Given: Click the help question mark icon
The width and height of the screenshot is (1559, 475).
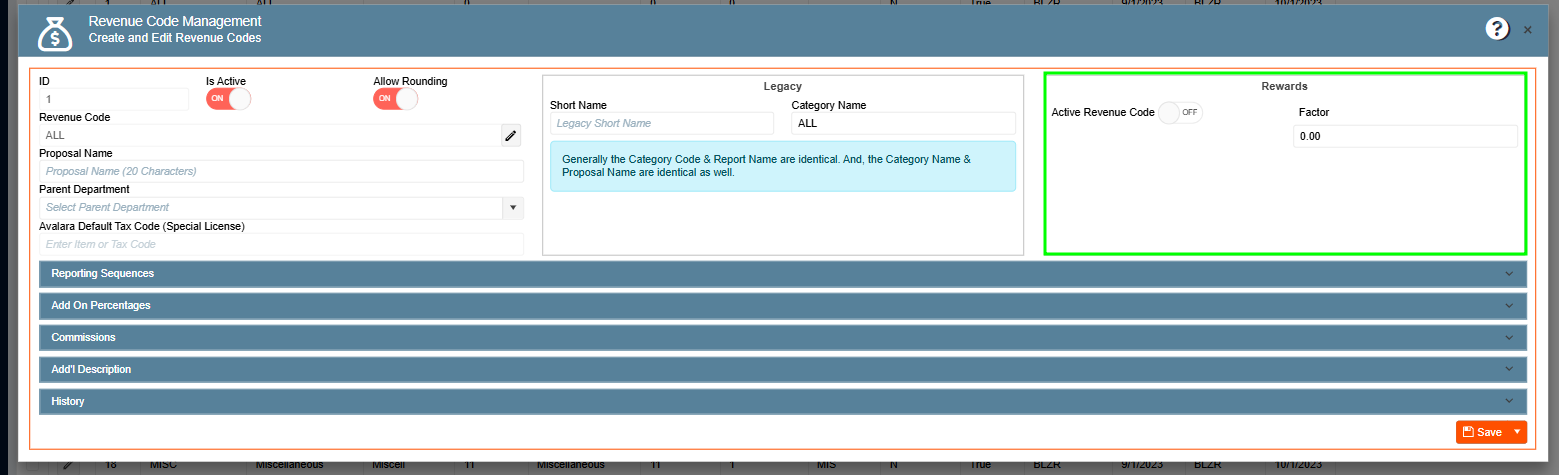Looking at the screenshot, I should tap(1496, 29).
